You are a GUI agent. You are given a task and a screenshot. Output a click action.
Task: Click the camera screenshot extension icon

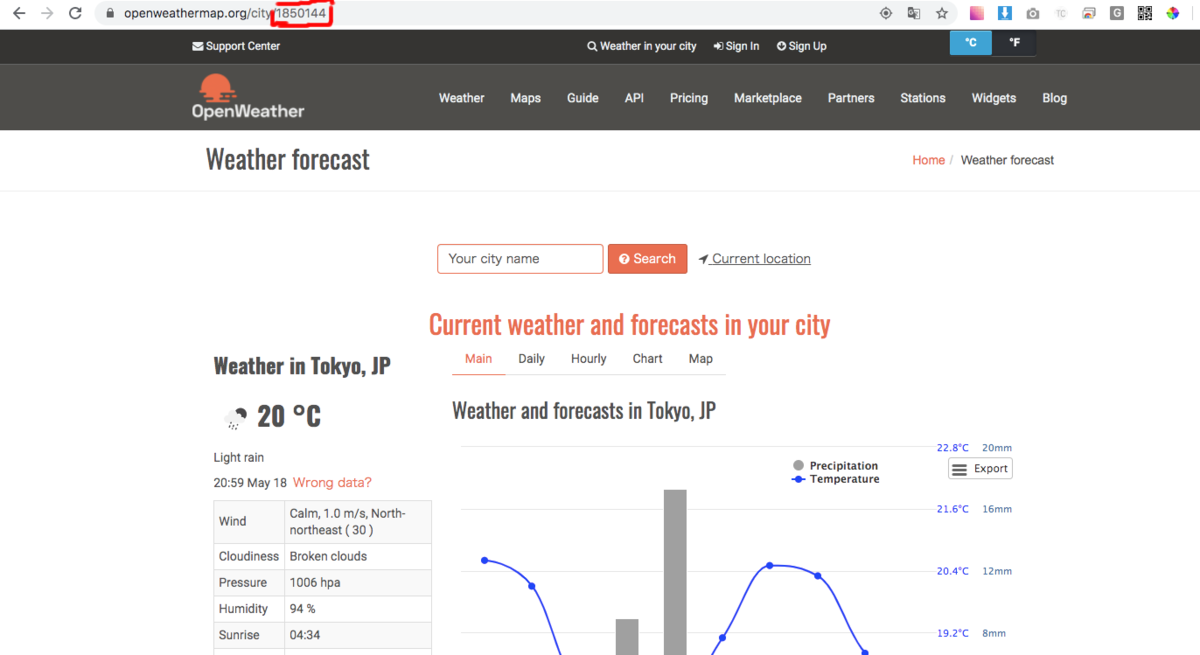point(1033,14)
